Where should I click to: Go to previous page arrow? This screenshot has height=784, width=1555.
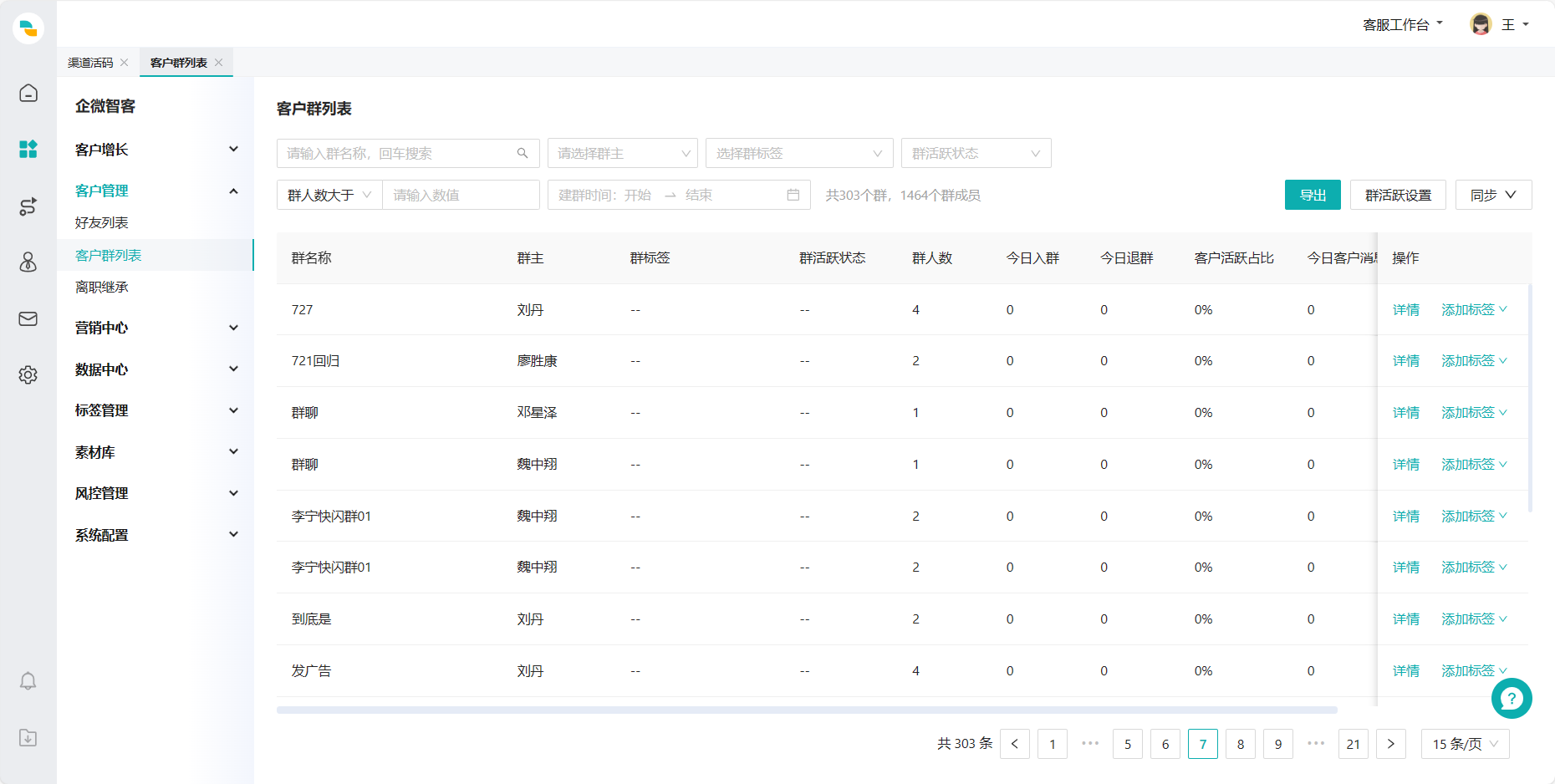point(1015,744)
